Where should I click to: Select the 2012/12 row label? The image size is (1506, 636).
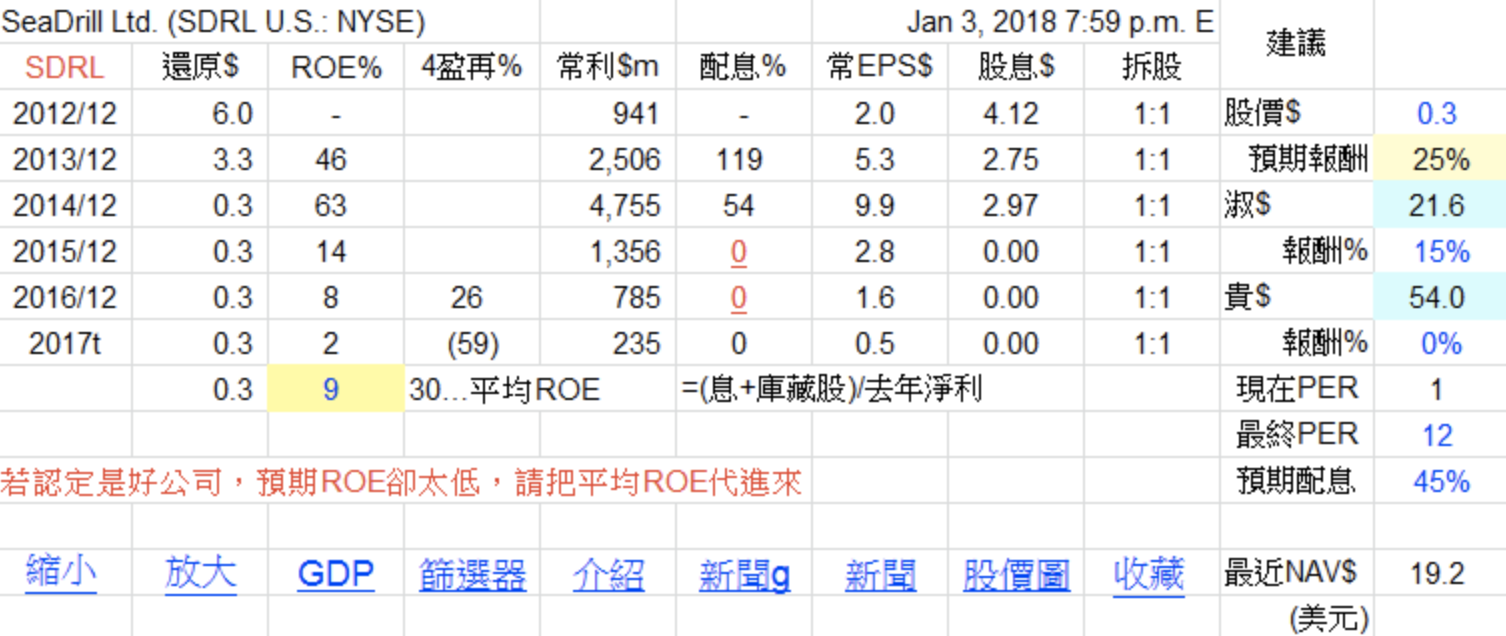point(65,113)
